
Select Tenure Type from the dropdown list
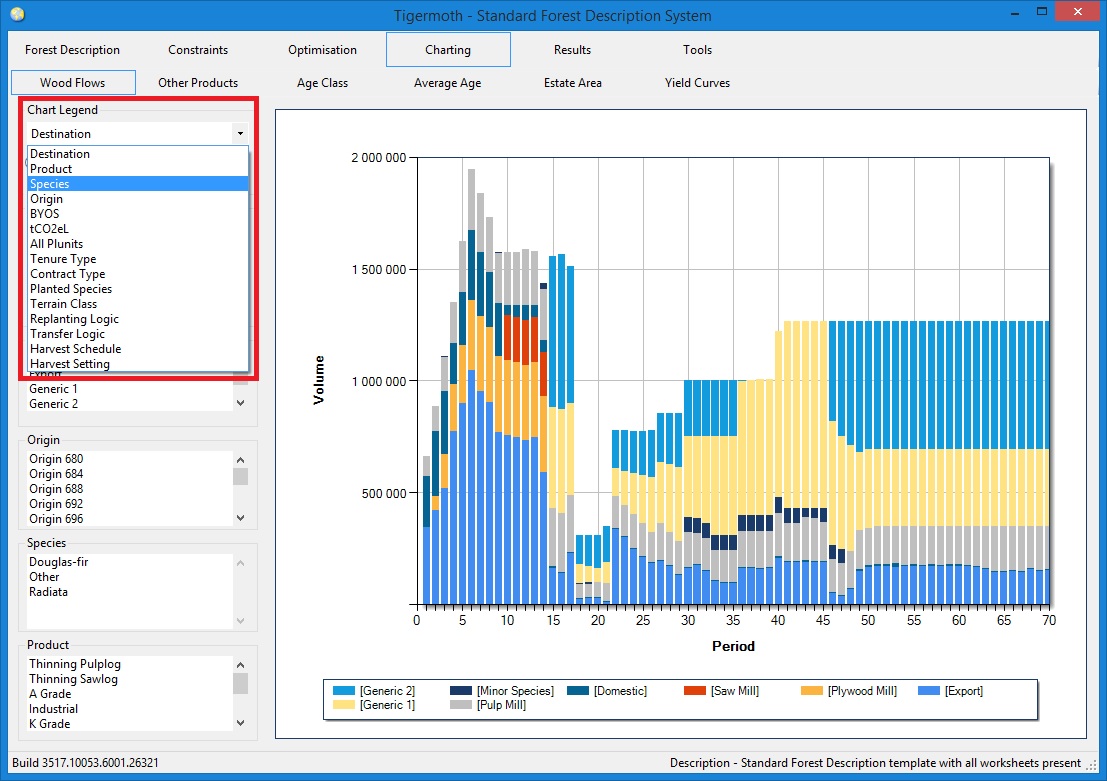138,258
